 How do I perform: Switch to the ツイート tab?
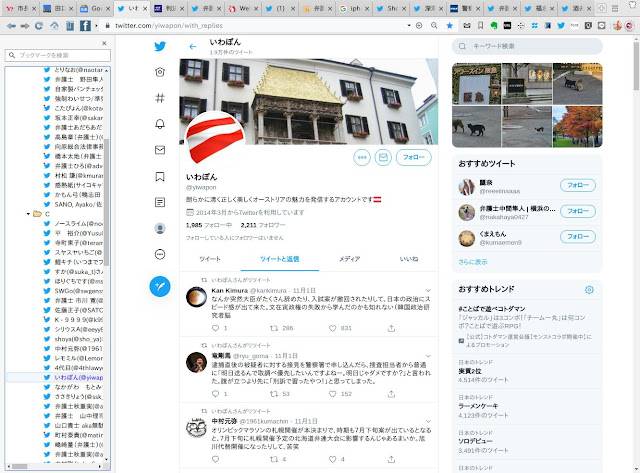pyautogui.click(x=210, y=259)
